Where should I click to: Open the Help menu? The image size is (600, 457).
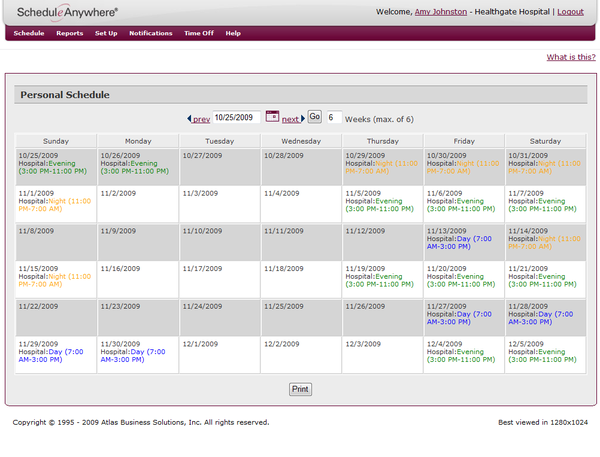(x=233, y=33)
